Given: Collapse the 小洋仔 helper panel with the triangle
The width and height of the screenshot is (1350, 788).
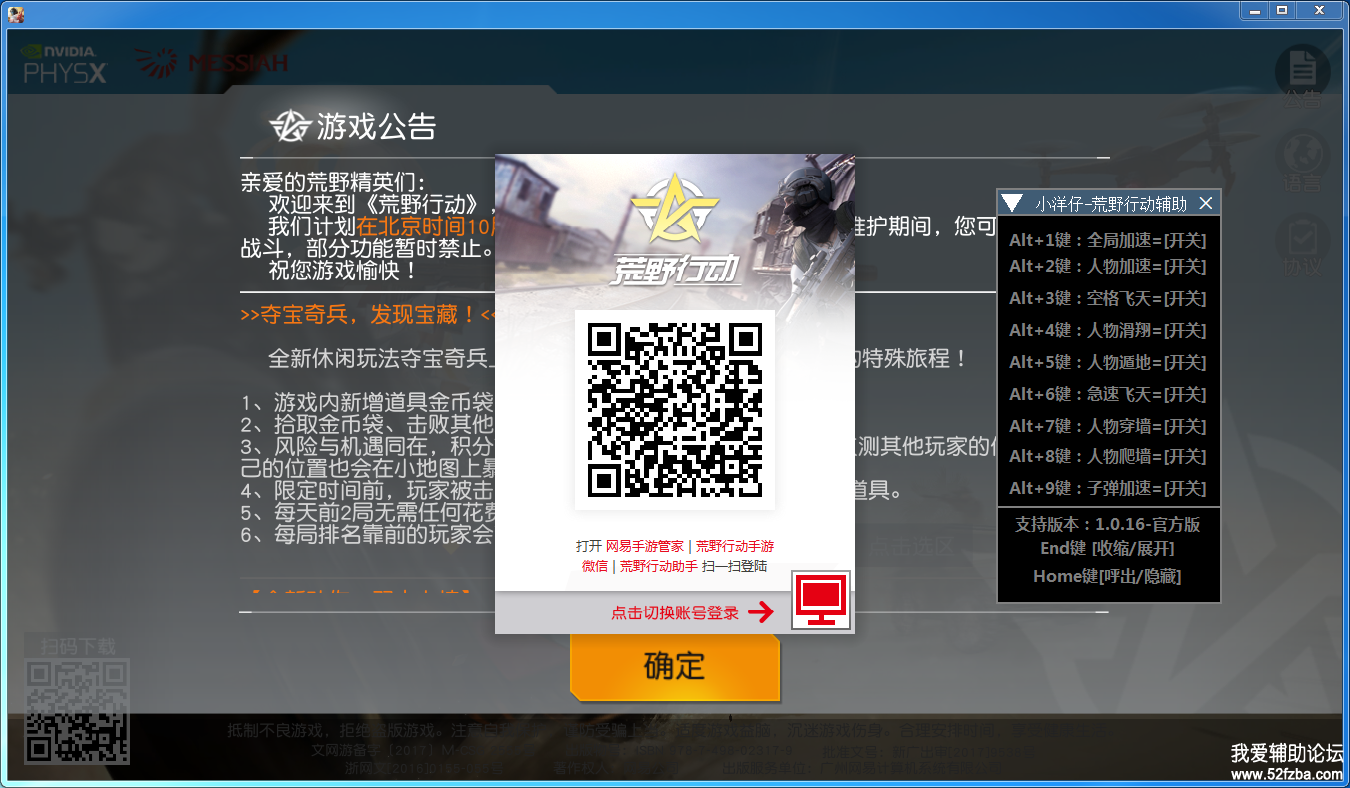Looking at the screenshot, I should point(1012,203).
